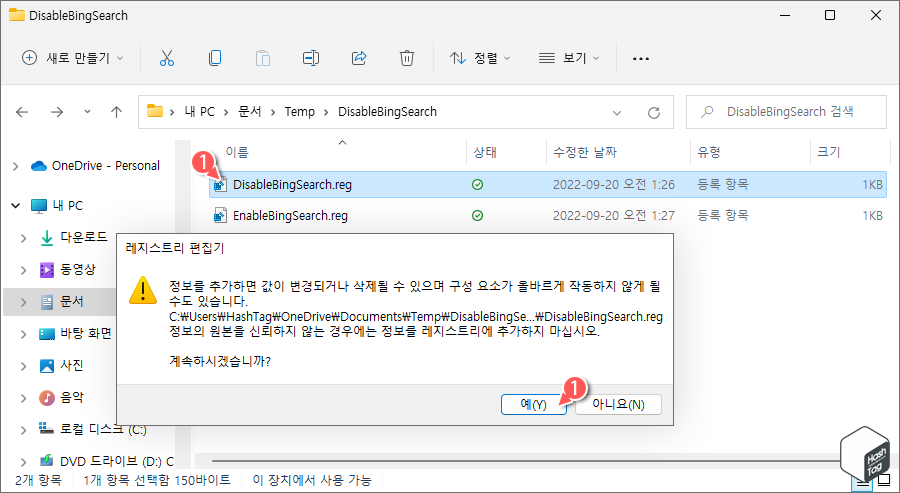Click the 사진 pictures icon in sidebar
This screenshot has width=900, height=493.
46,366
